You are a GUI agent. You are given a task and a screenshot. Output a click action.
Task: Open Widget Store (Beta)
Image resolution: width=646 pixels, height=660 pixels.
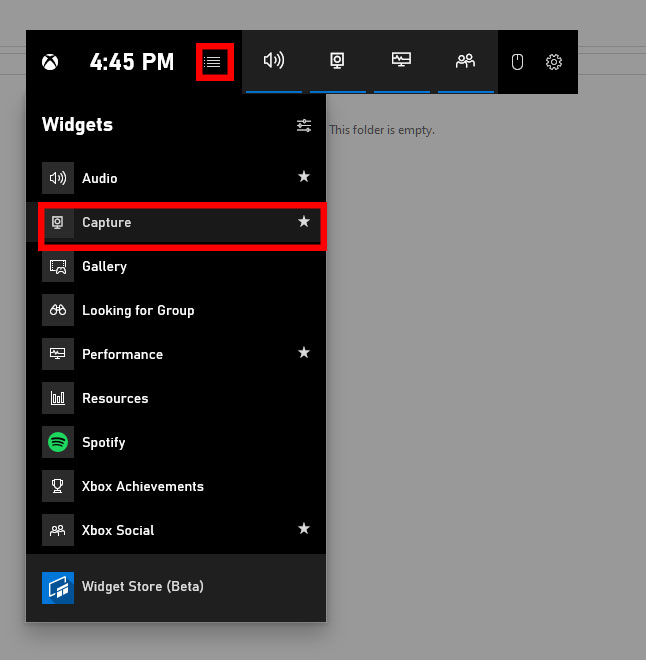pyautogui.click(x=142, y=586)
